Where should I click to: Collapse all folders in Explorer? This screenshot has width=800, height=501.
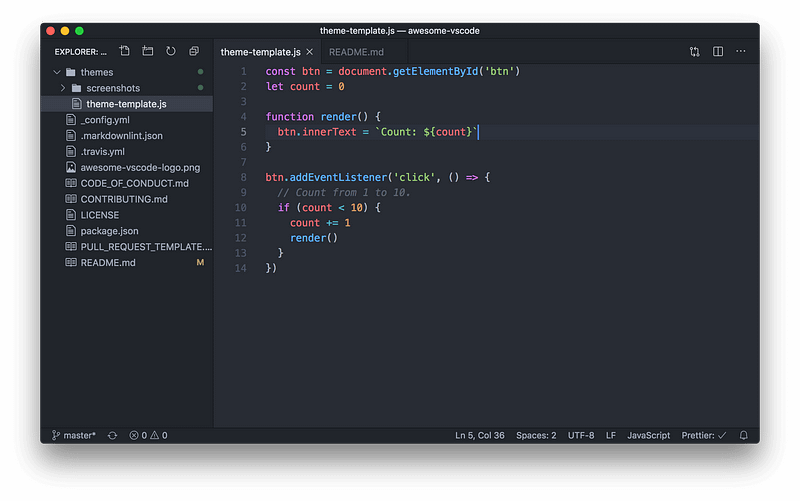[x=194, y=51]
